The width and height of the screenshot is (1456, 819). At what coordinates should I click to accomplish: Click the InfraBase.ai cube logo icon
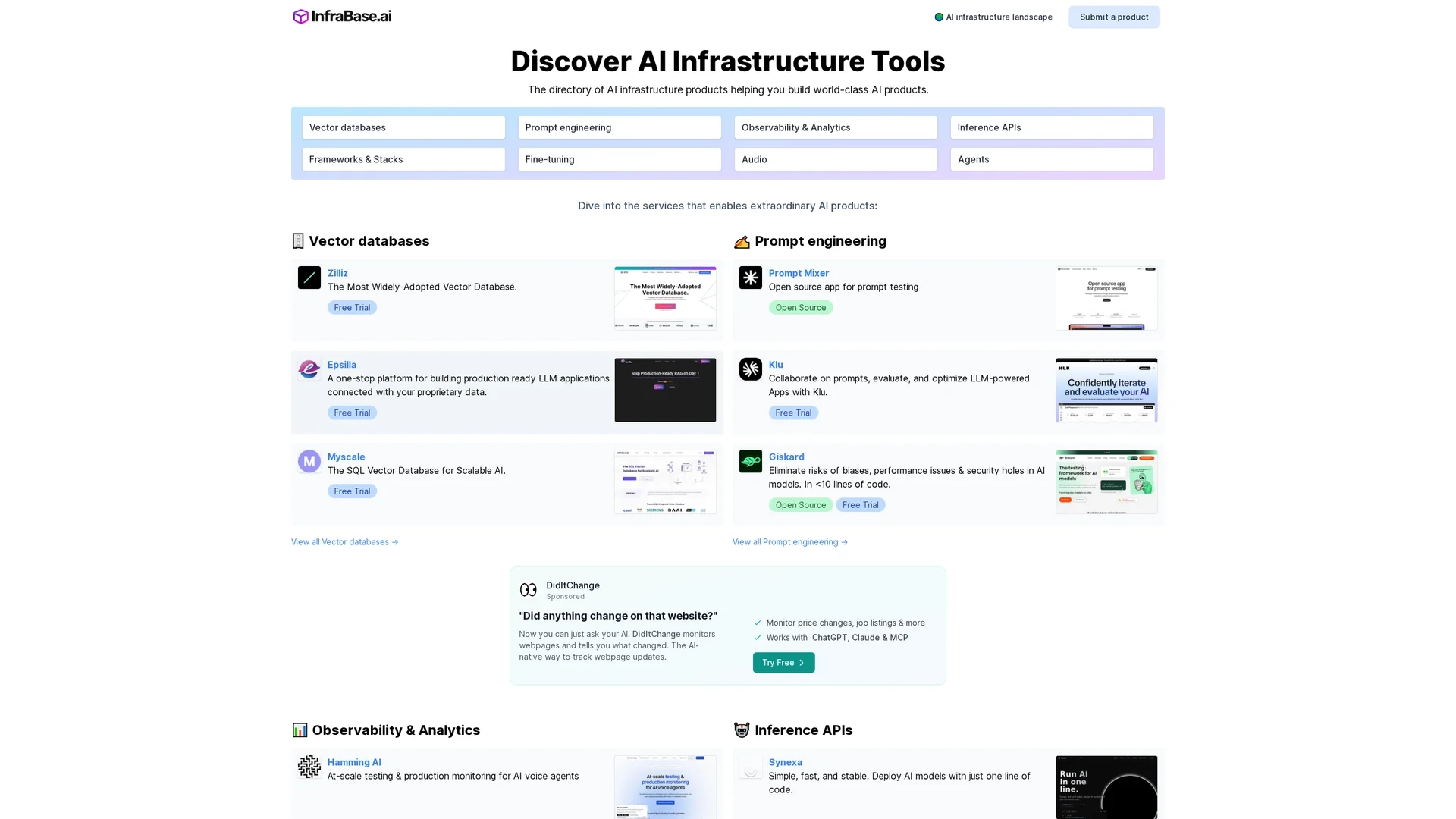(x=301, y=17)
